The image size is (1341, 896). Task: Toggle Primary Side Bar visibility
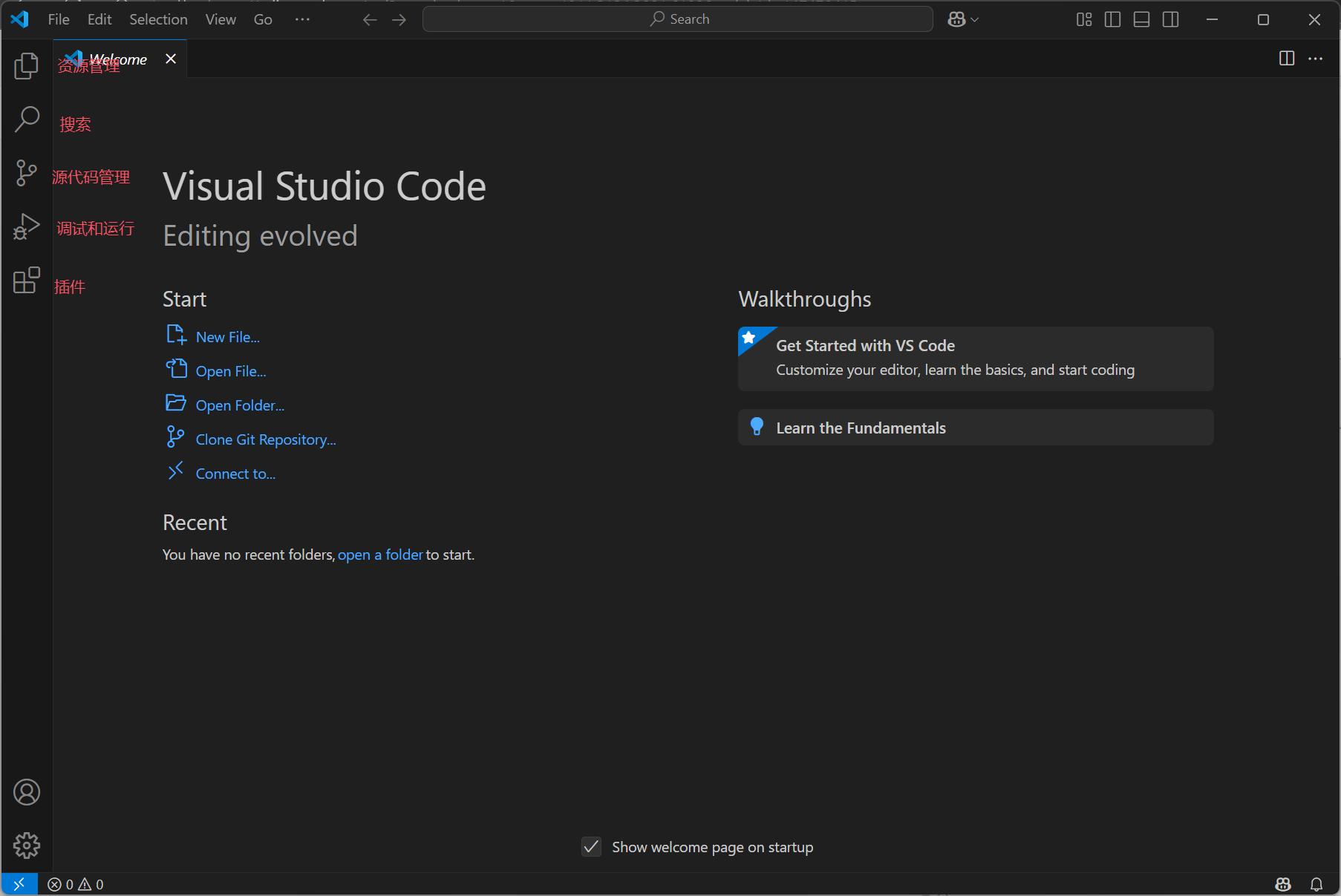coord(1113,19)
